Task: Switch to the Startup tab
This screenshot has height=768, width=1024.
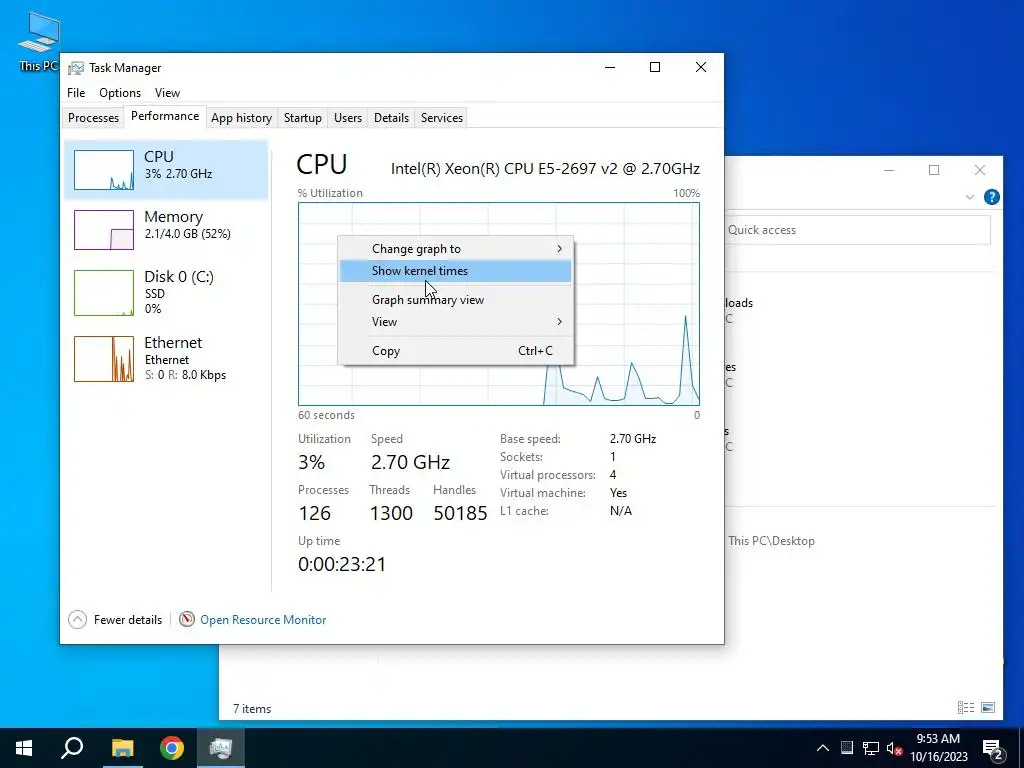Action: pos(302,118)
